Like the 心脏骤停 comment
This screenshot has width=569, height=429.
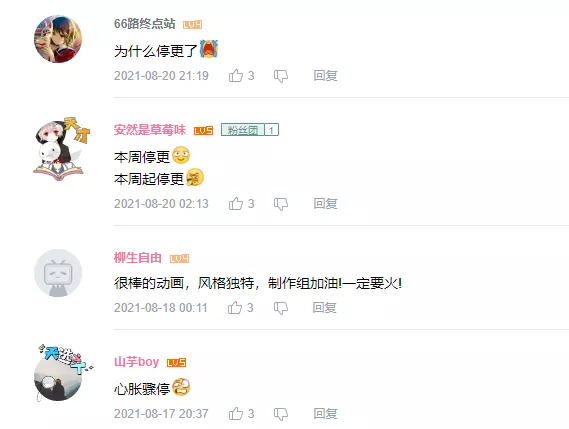[x=236, y=413]
